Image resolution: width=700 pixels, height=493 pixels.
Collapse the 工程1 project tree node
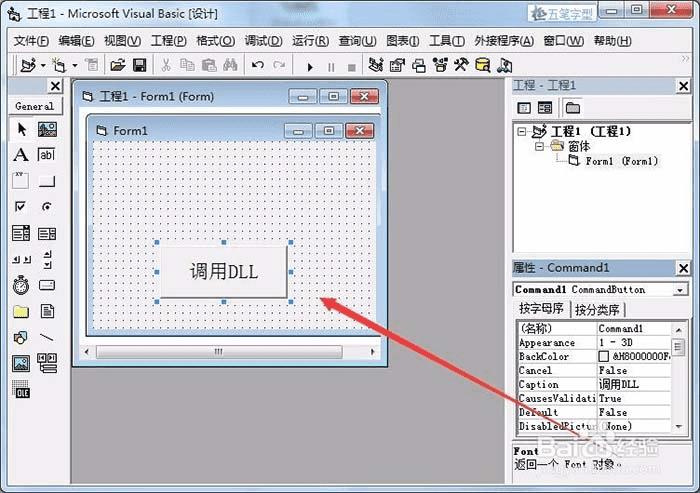coord(521,131)
